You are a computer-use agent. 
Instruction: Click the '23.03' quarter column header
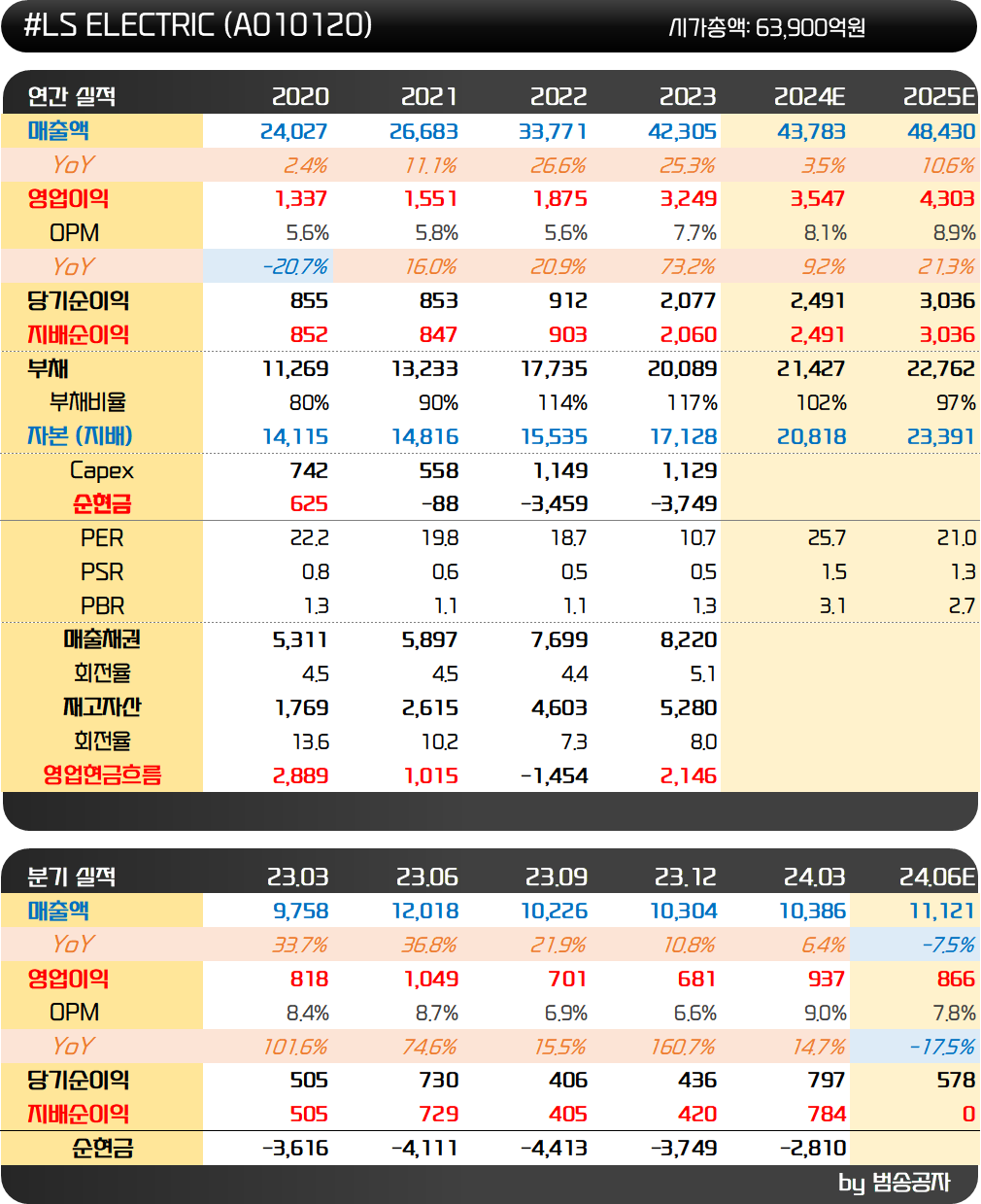pyautogui.click(x=297, y=877)
